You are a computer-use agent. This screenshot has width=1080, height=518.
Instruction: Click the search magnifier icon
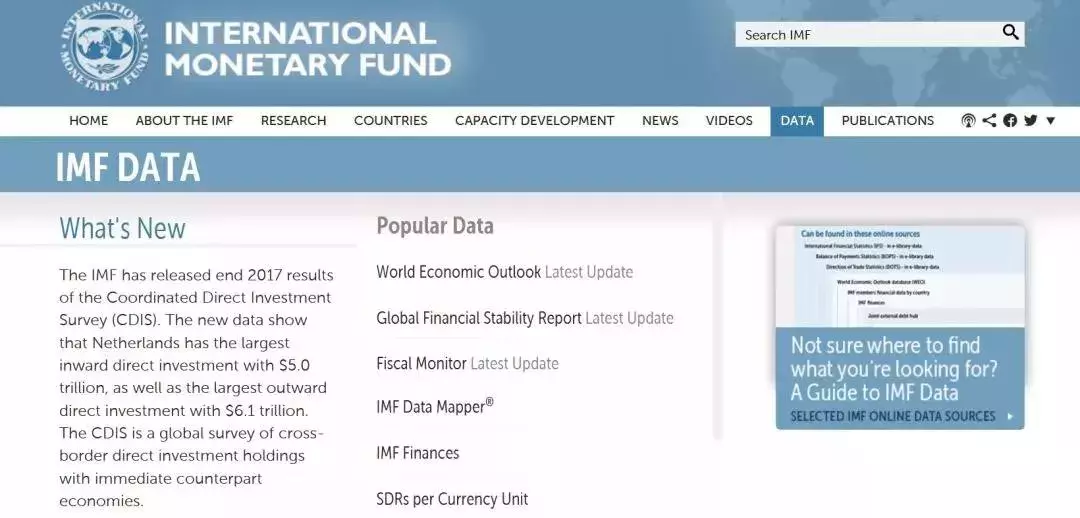[1010, 33]
